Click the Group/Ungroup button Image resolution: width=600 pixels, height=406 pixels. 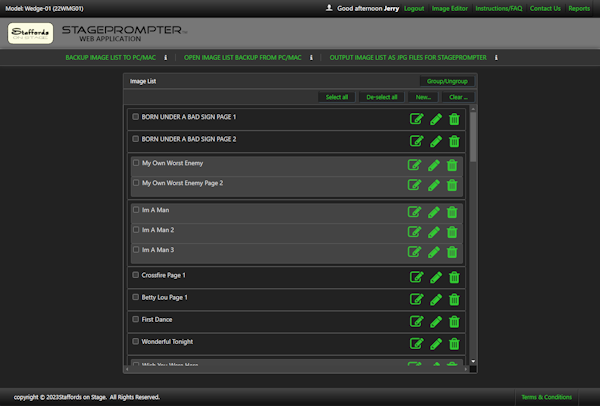447,81
